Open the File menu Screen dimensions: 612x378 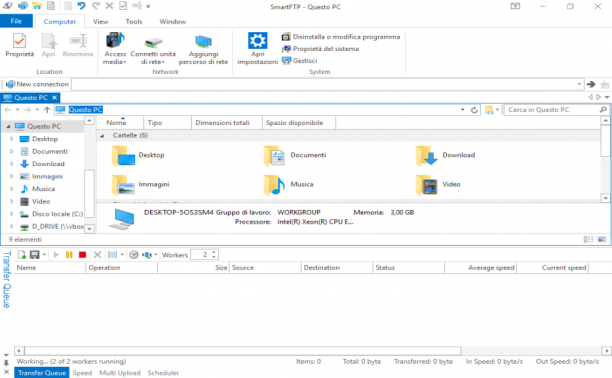(x=16, y=21)
